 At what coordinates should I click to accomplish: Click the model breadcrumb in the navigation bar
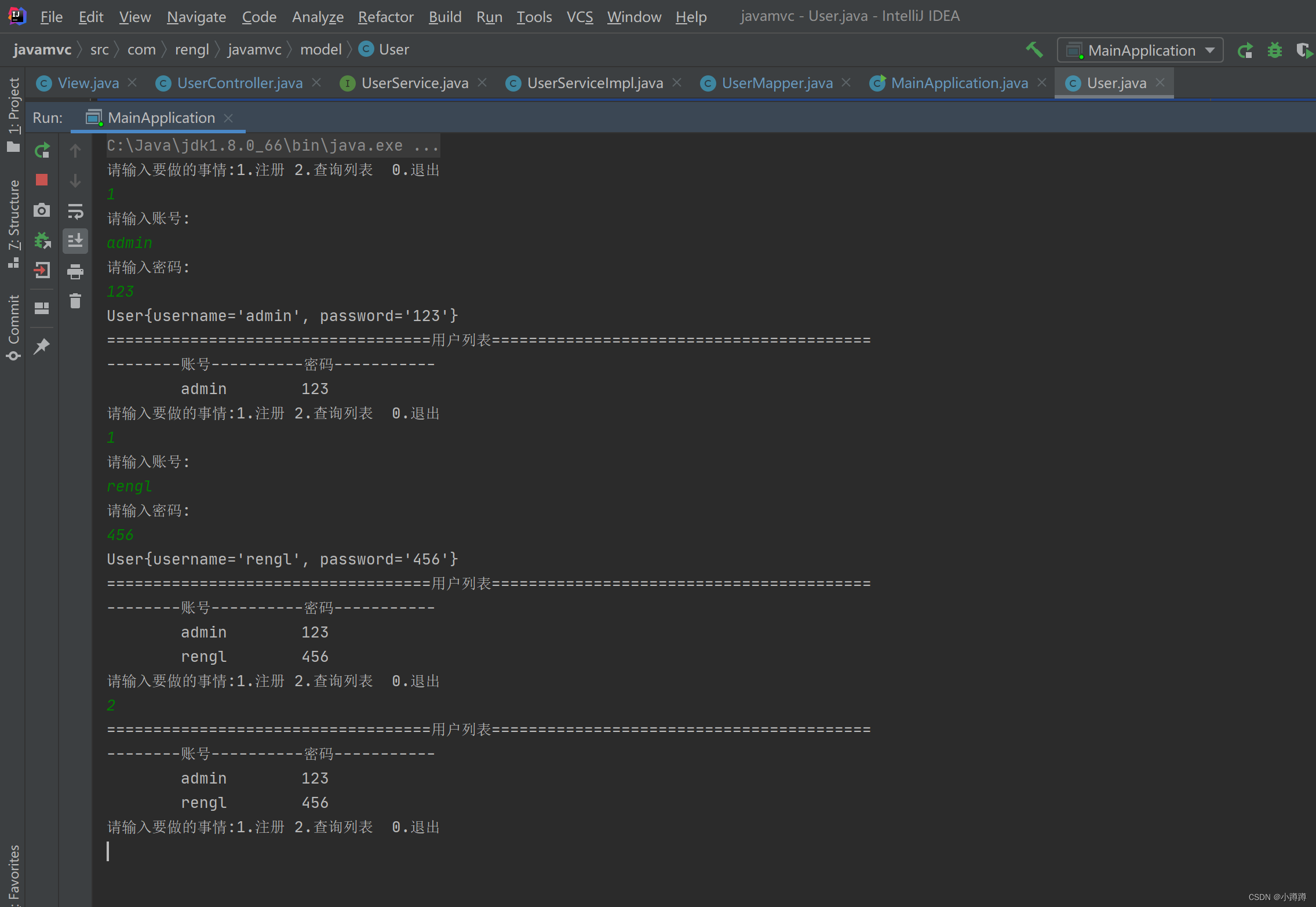320,50
